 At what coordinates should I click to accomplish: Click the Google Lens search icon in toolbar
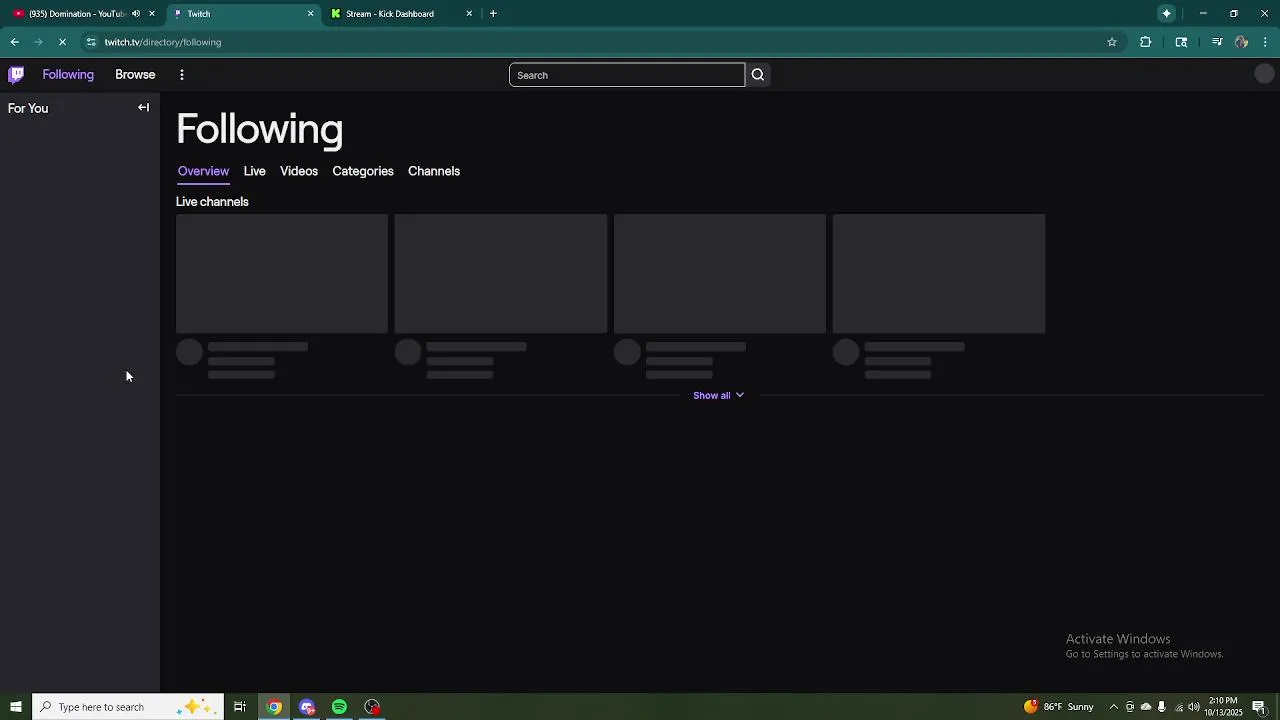click(x=1181, y=42)
